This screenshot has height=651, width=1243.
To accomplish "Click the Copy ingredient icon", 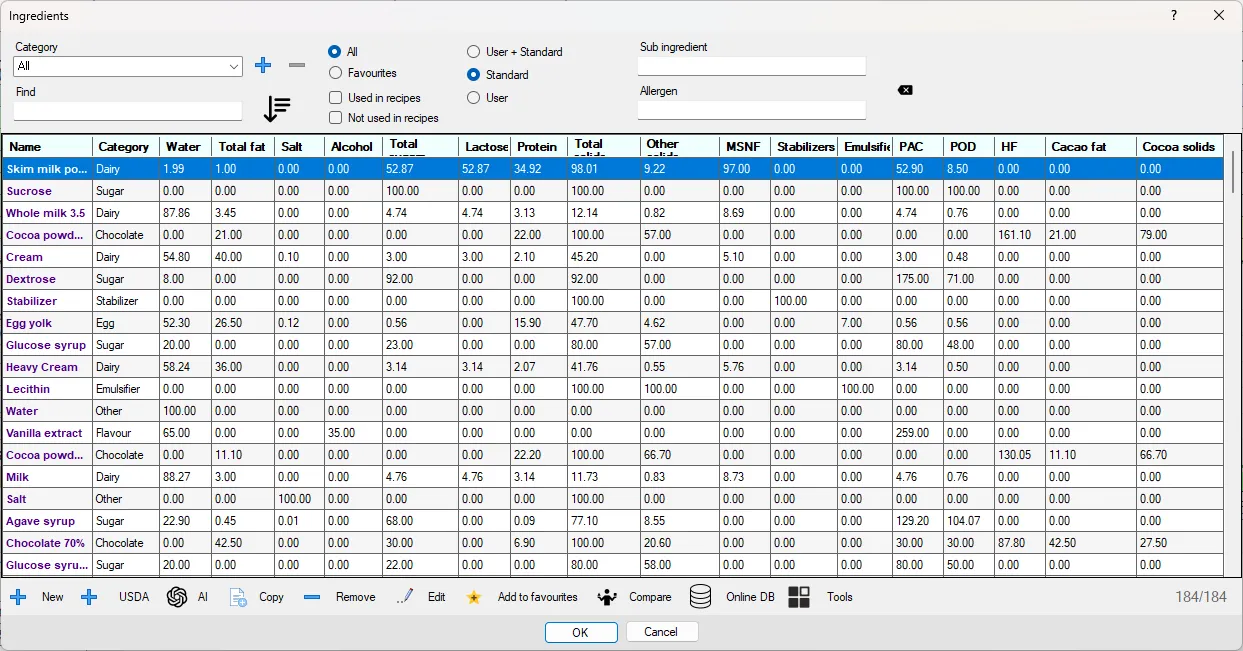I will click(238, 597).
